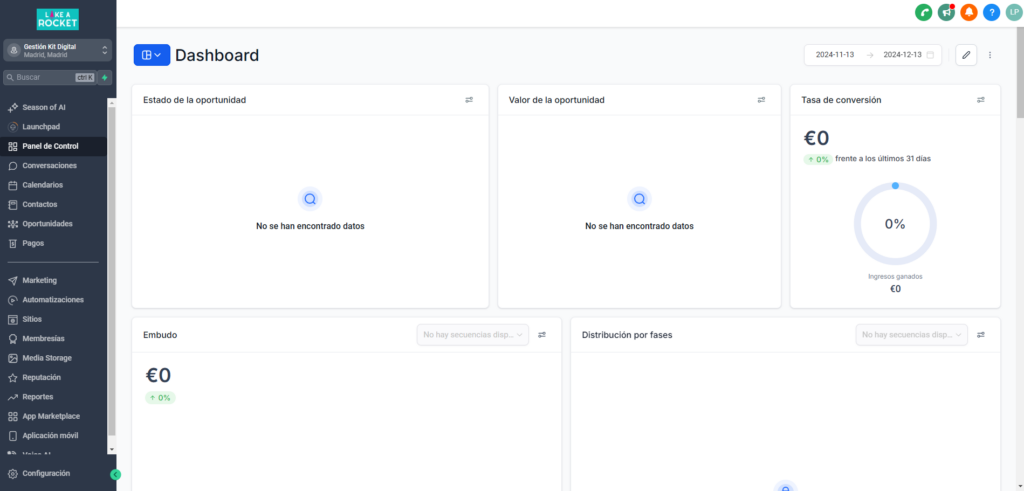Open the three-dot dashboard options menu
1024x491 pixels.
click(990, 55)
